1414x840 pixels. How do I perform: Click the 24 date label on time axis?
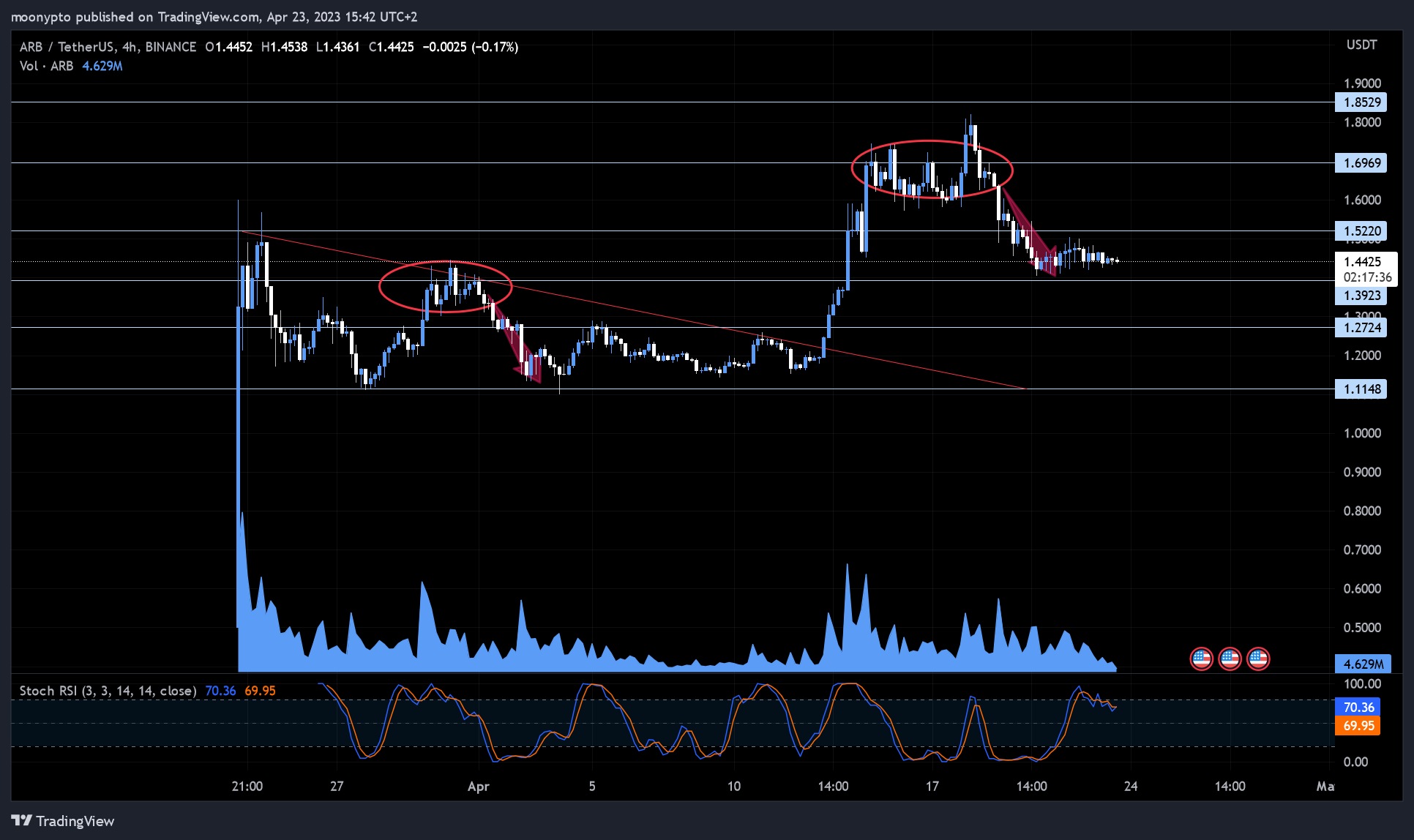coord(1131,787)
